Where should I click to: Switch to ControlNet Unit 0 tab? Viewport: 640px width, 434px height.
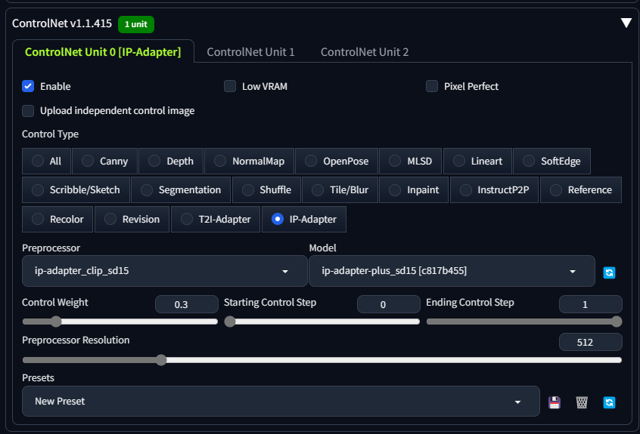coord(103,52)
